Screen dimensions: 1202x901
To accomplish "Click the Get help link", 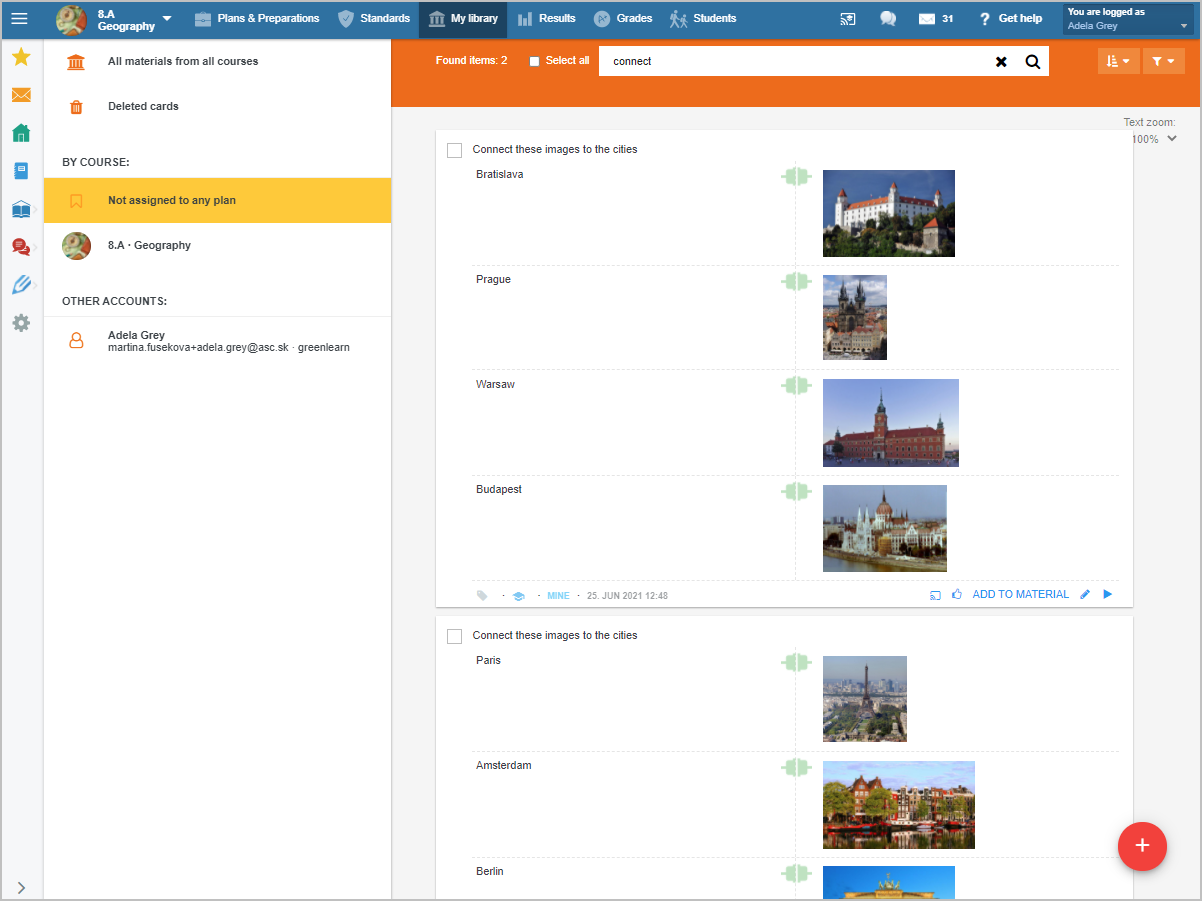I will pos(1010,19).
